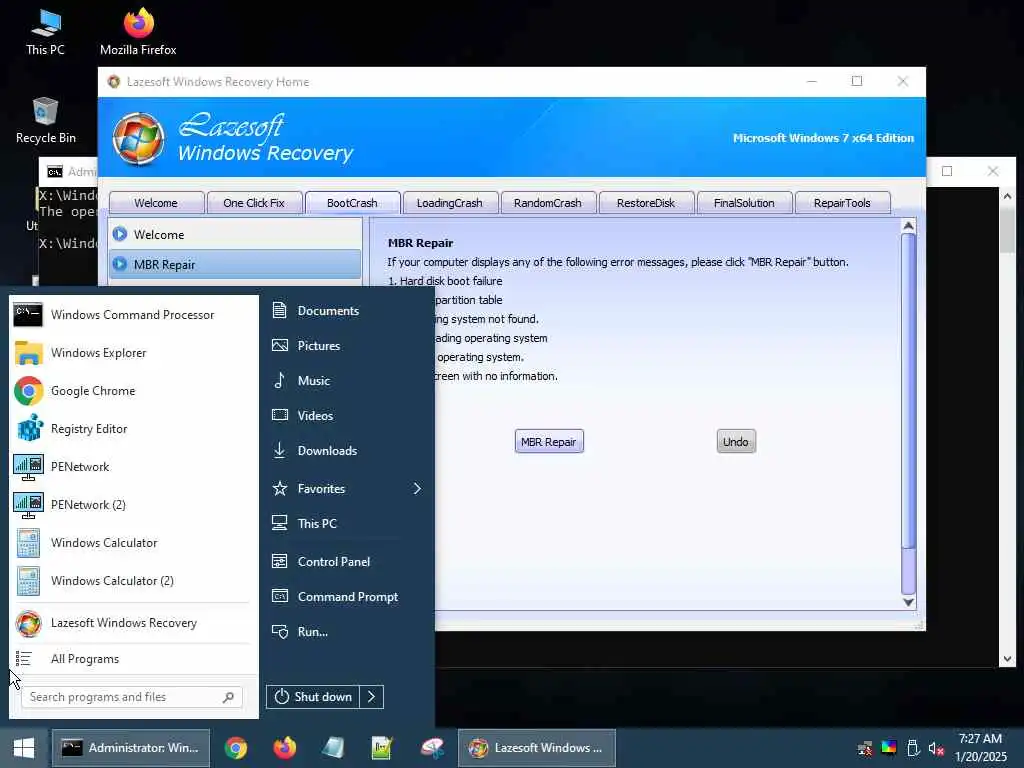Focus the Search programs and files box
Viewport: 1024px width, 768px height.
[132, 697]
